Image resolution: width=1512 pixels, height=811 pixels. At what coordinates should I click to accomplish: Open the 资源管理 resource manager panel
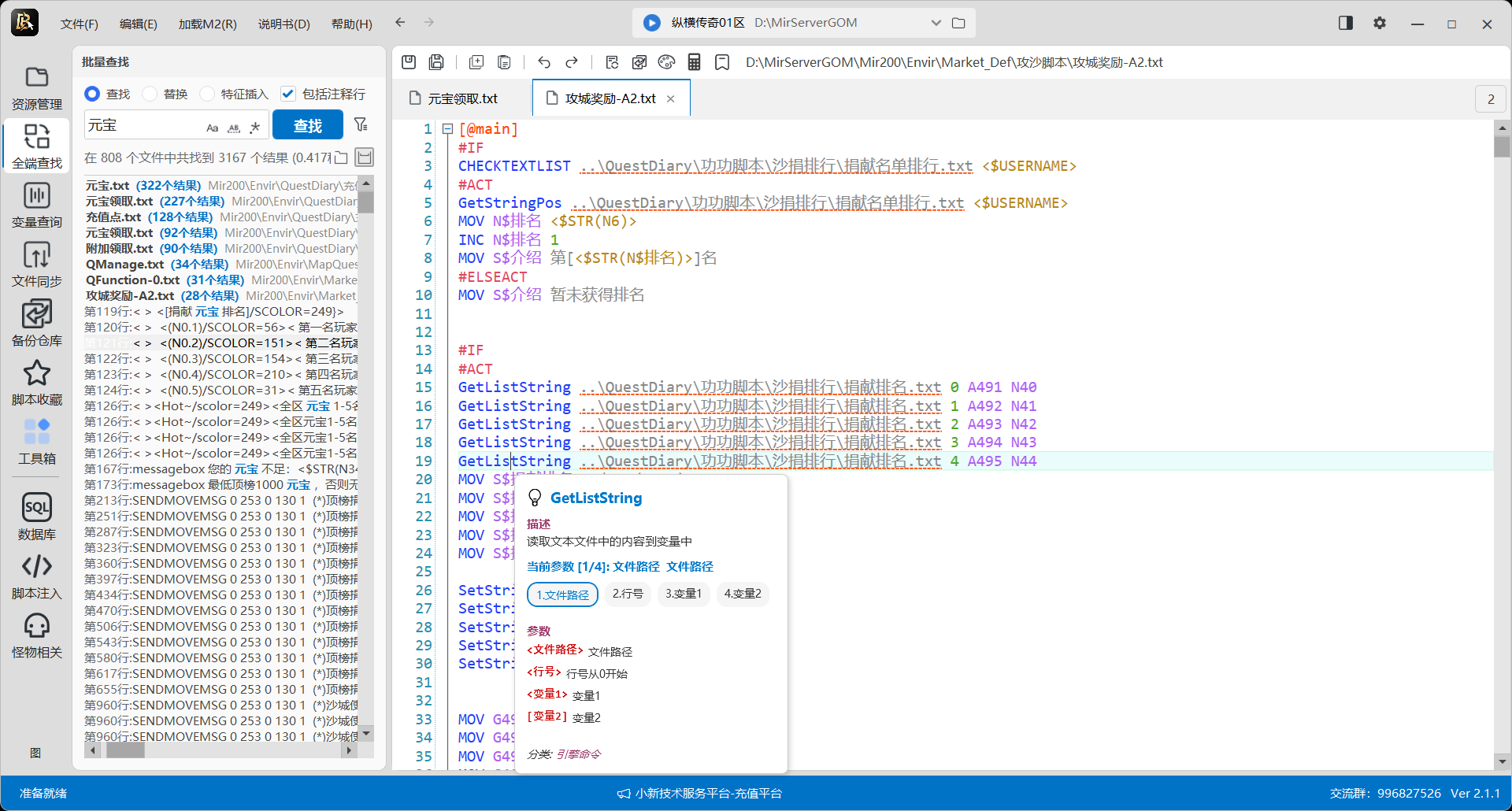36,88
